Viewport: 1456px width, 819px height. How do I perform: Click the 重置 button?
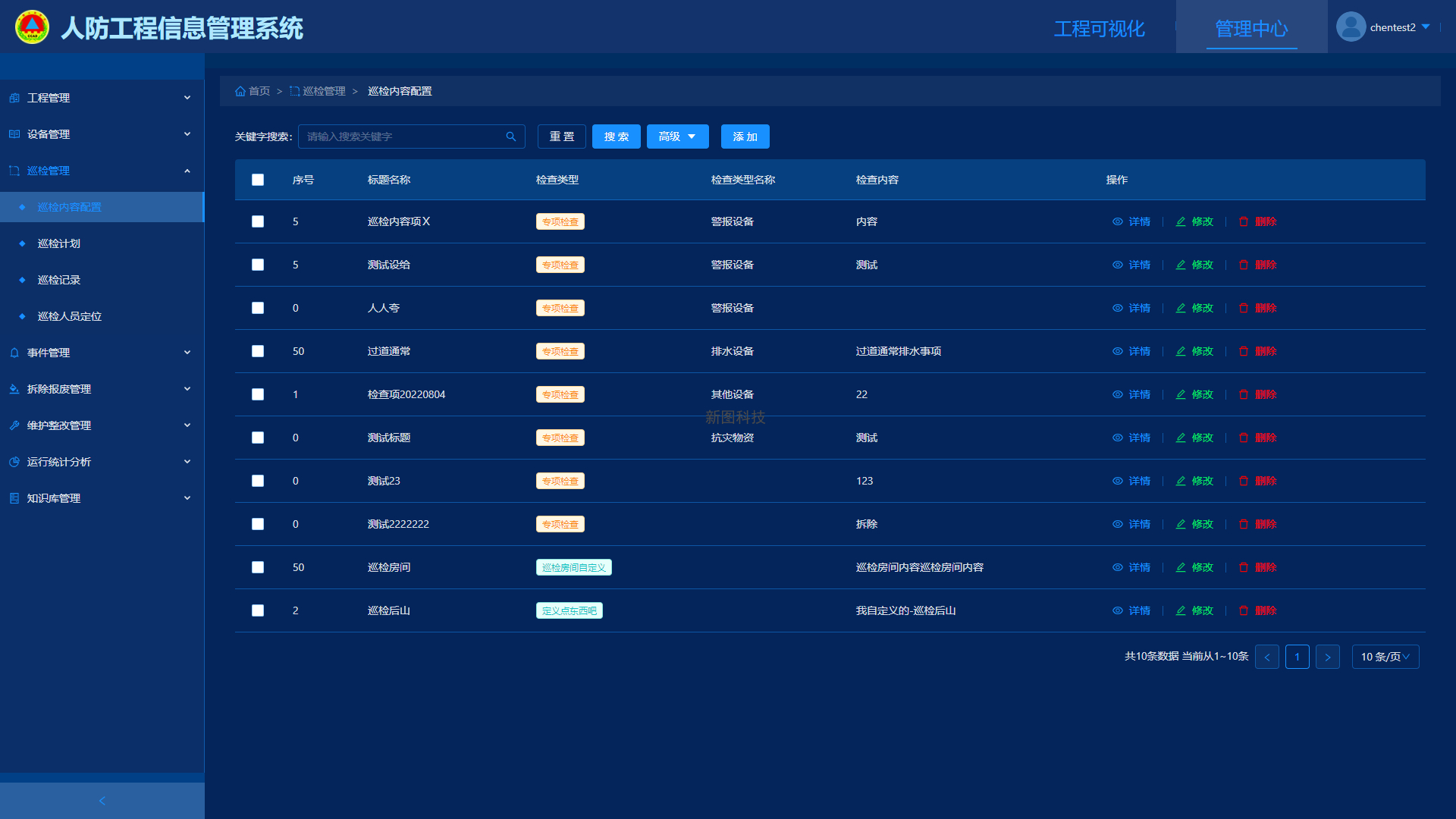point(562,136)
